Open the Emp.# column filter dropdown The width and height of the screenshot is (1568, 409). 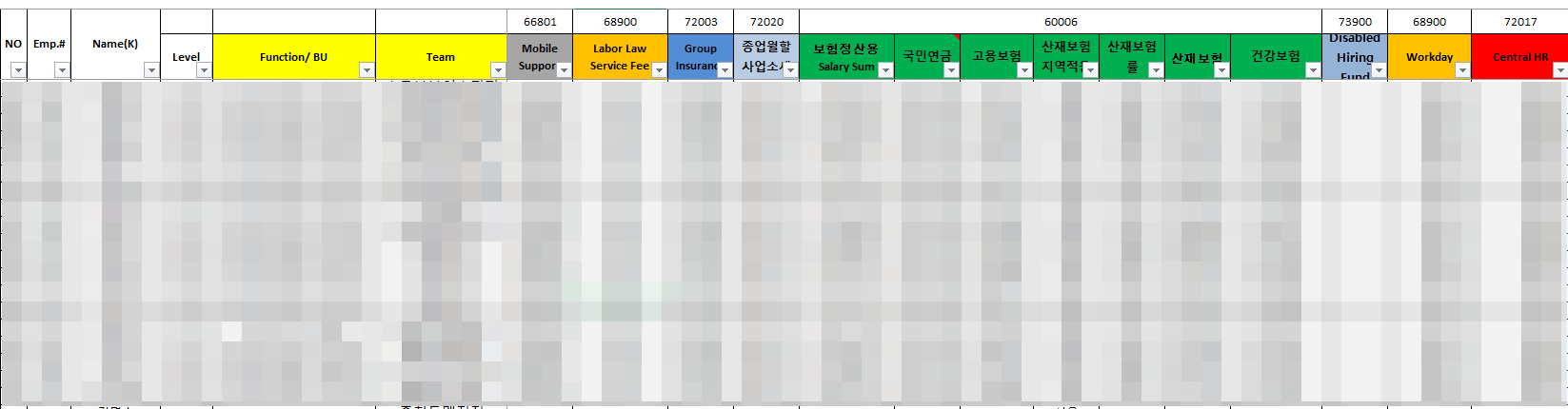pyautogui.click(x=62, y=70)
